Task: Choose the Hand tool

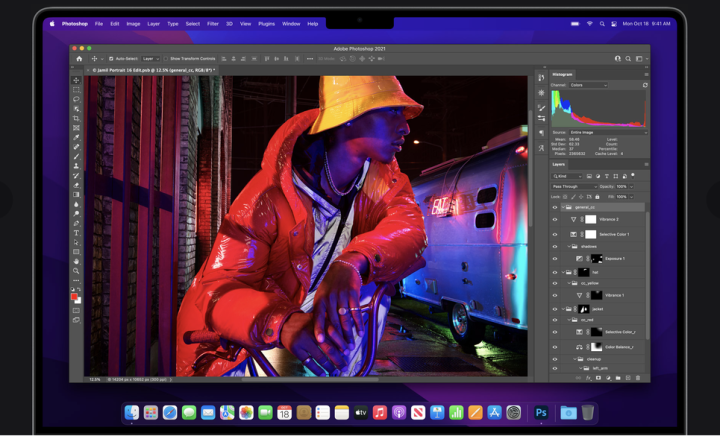Action: pos(76,261)
